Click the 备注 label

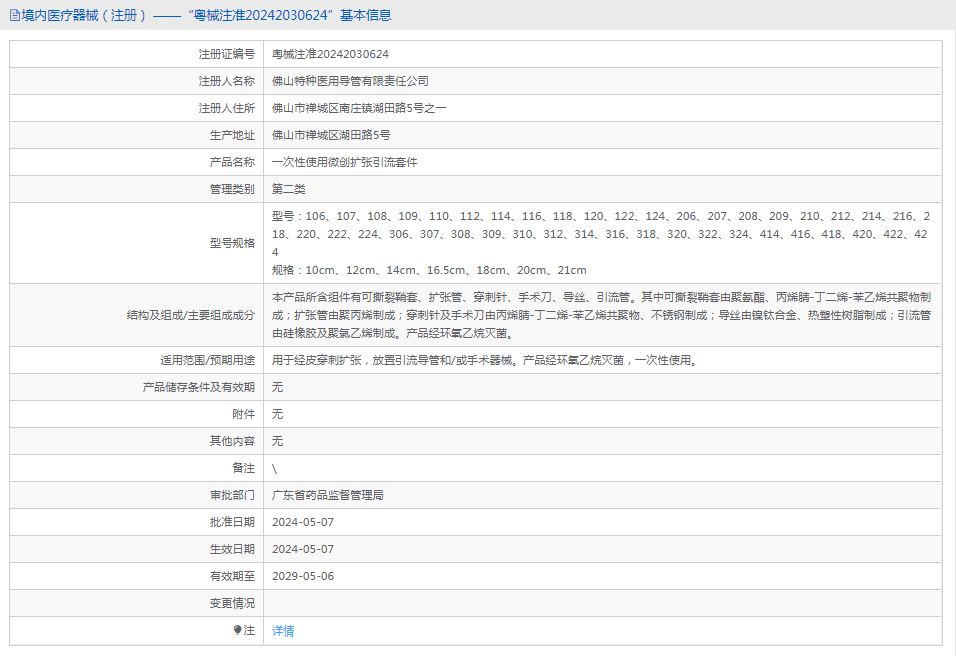(x=243, y=468)
